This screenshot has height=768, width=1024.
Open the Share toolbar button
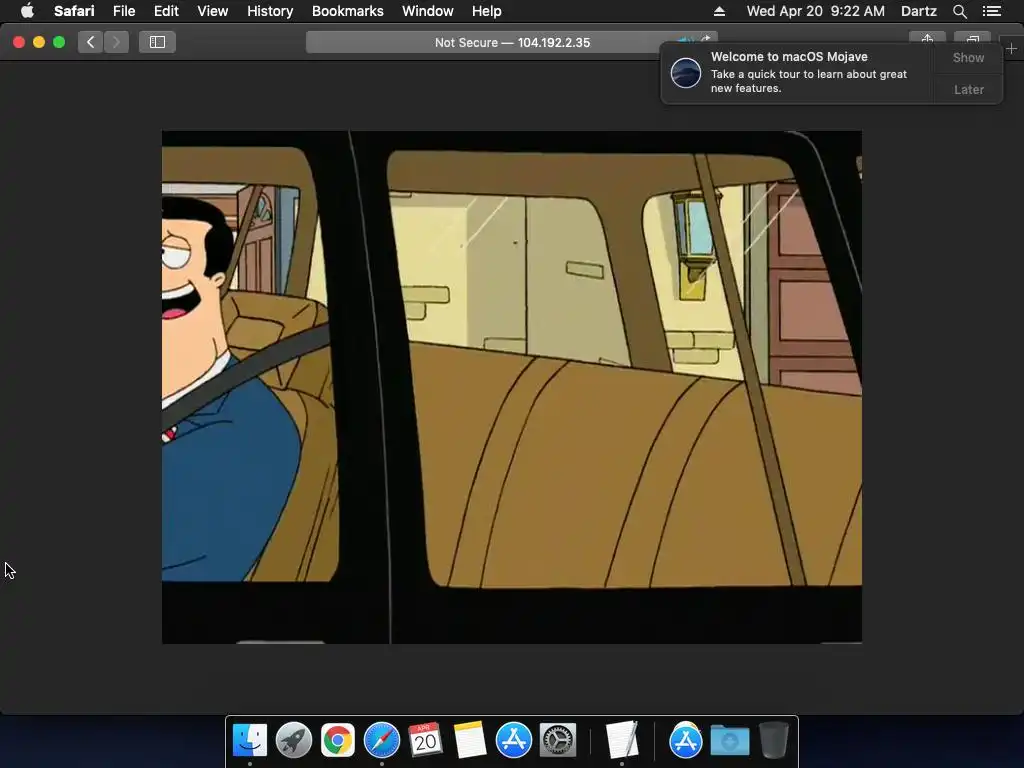(927, 39)
